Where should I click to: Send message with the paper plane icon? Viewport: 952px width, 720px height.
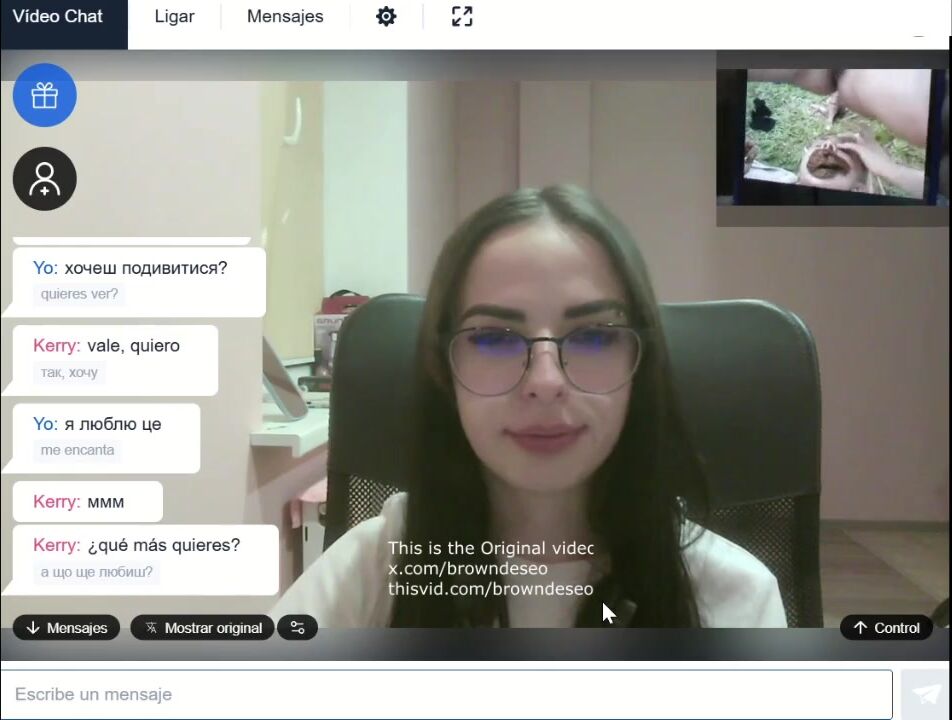pos(925,694)
